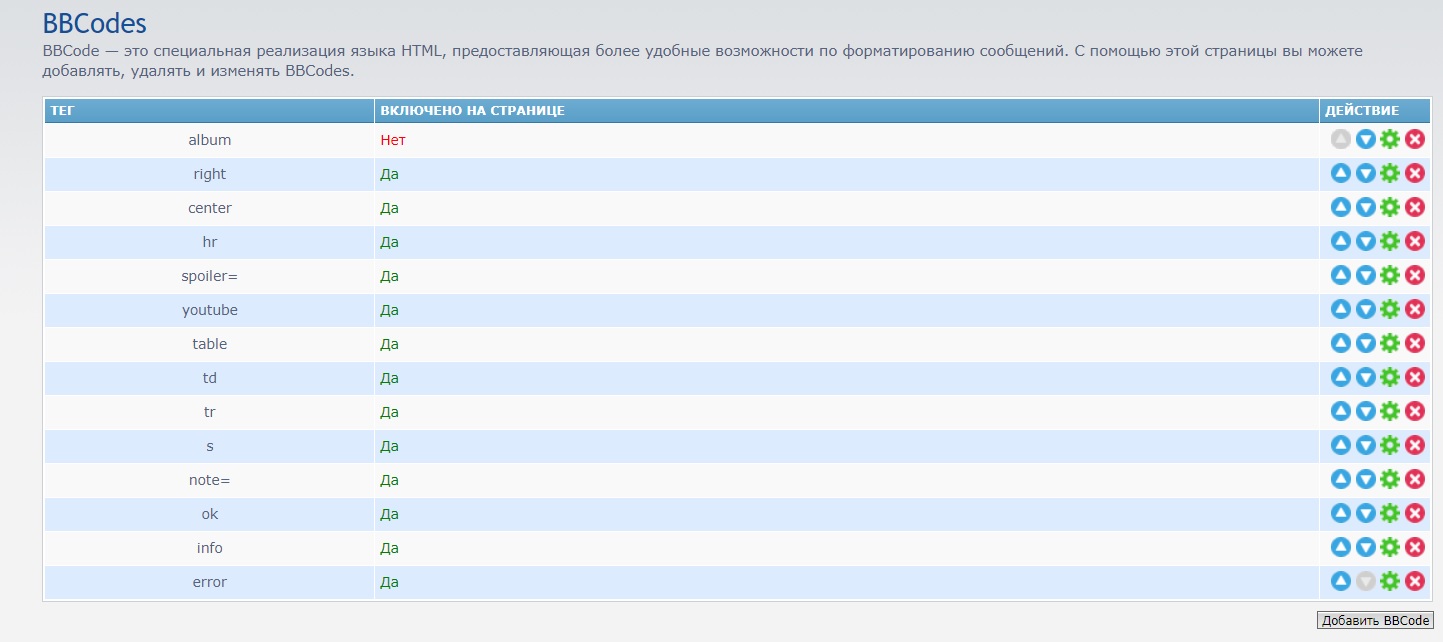Delete the info BBCode
Image resolution: width=1443 pixels, height=642 pixels.
pos(1414,548)
